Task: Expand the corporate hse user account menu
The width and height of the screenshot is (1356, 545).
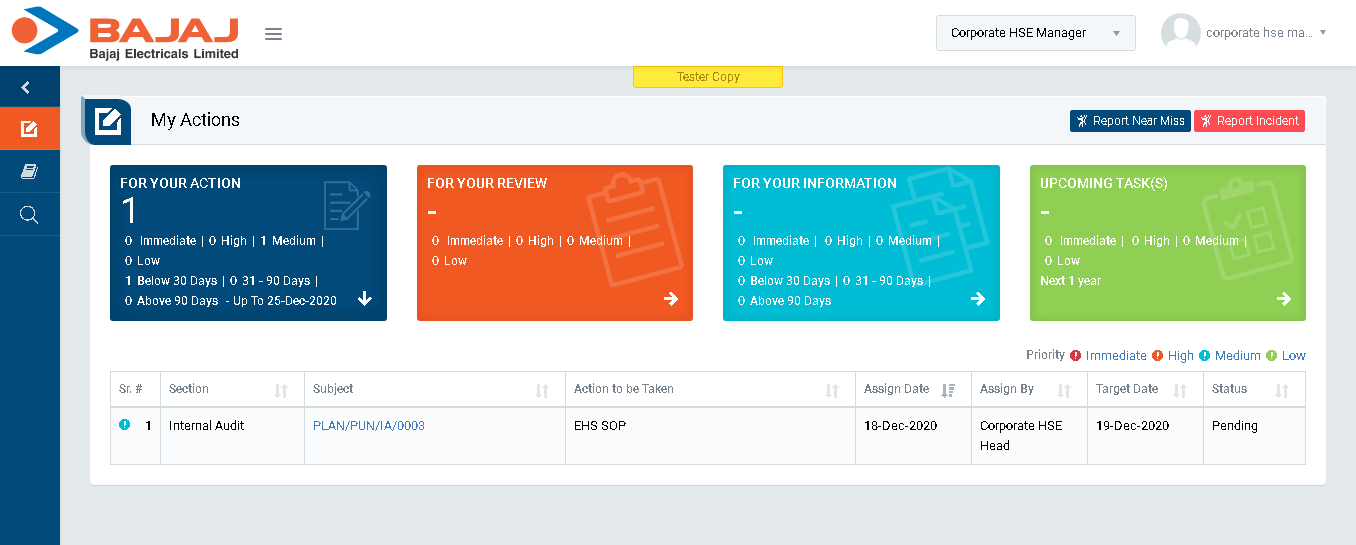Action: 1266,33
